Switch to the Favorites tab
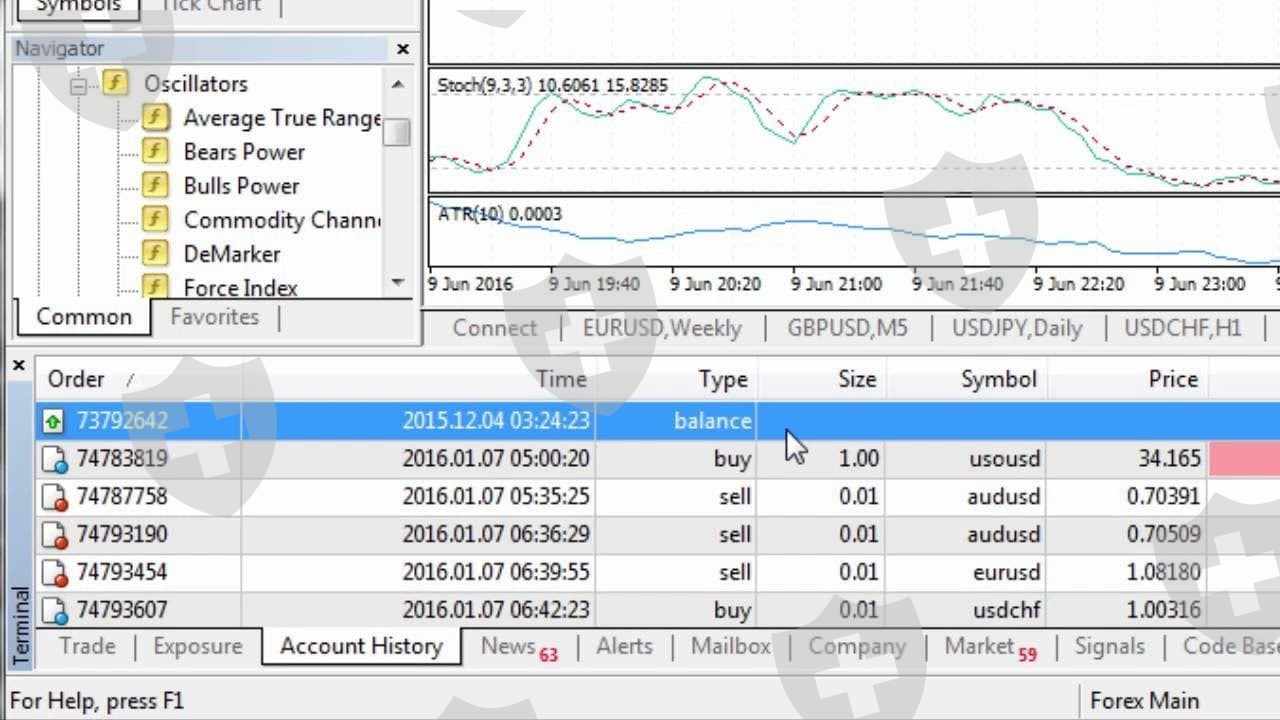Image resolution: width=1280 pixels, height=720 pixels. (214, 317)
